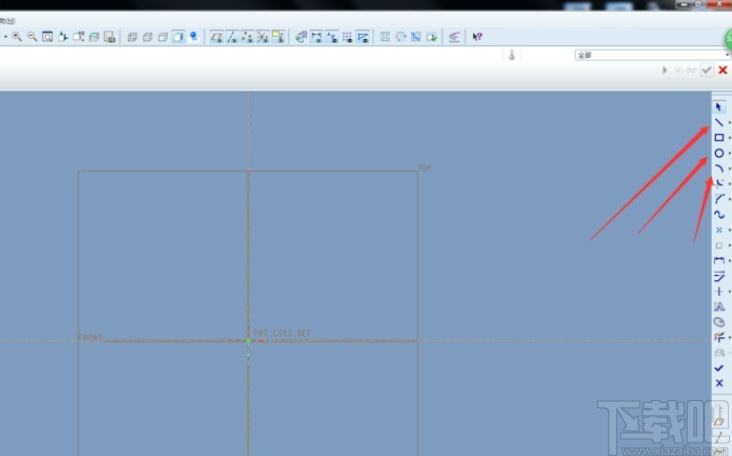Select the Use Edge tool
The image size is (732, 456).
719,245
